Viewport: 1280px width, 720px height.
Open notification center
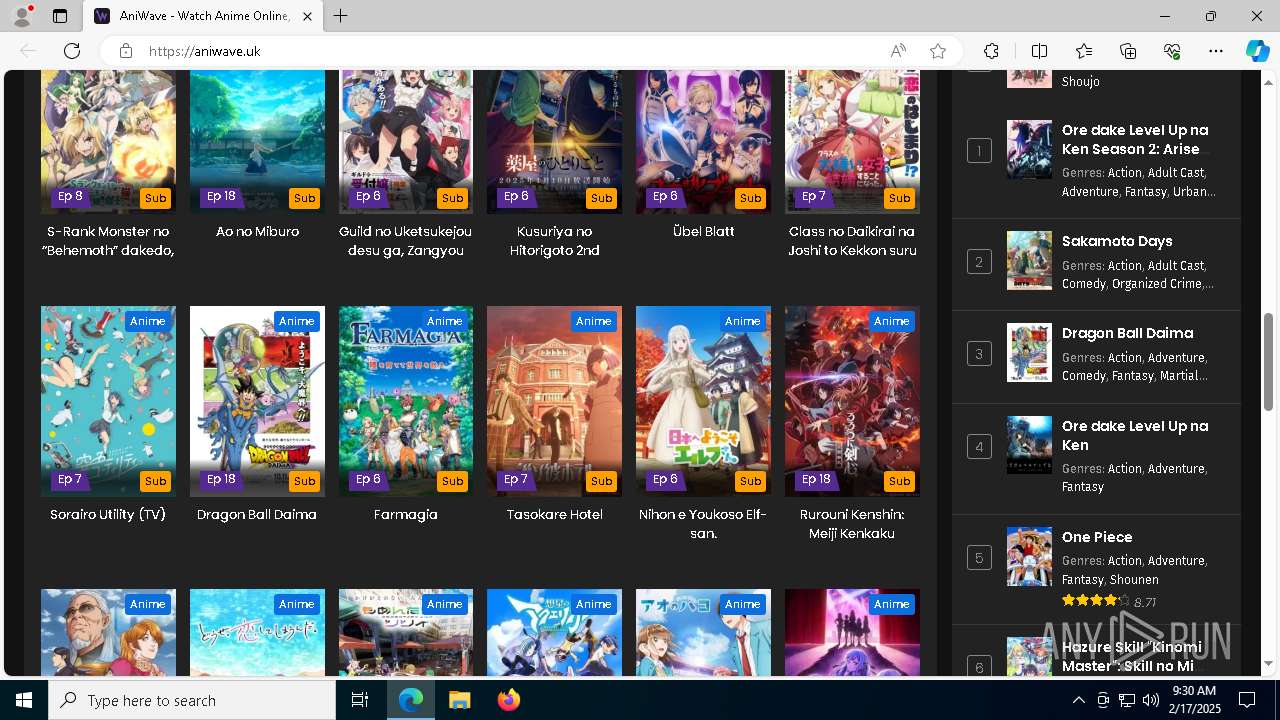click(1247, 700)
